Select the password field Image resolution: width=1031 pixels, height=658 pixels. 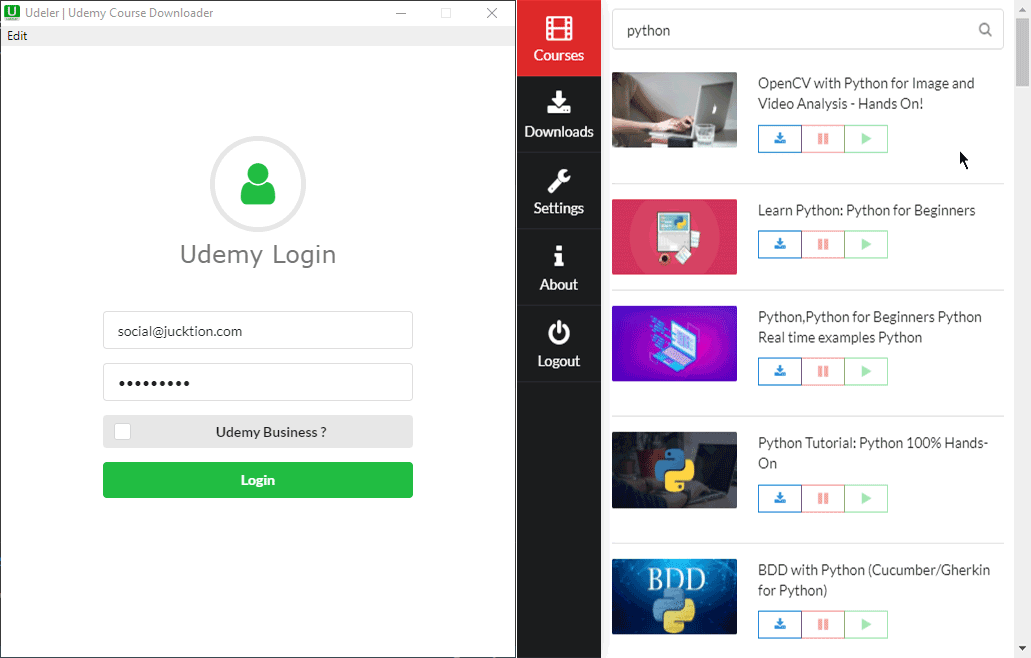257,381
